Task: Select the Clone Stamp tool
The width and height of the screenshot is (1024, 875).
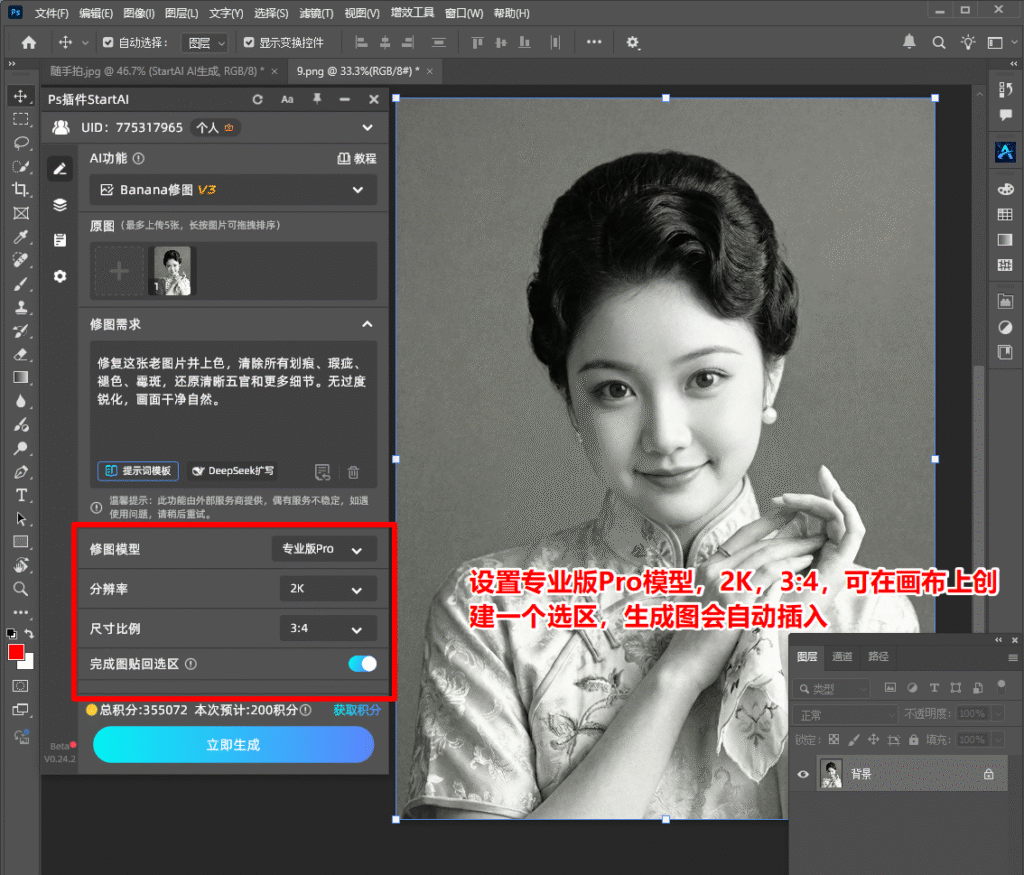Action: [21, 308]
